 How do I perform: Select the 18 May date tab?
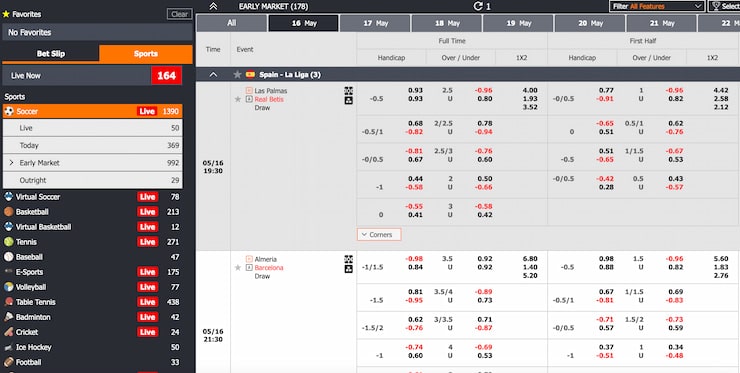[x=446, y=23]
